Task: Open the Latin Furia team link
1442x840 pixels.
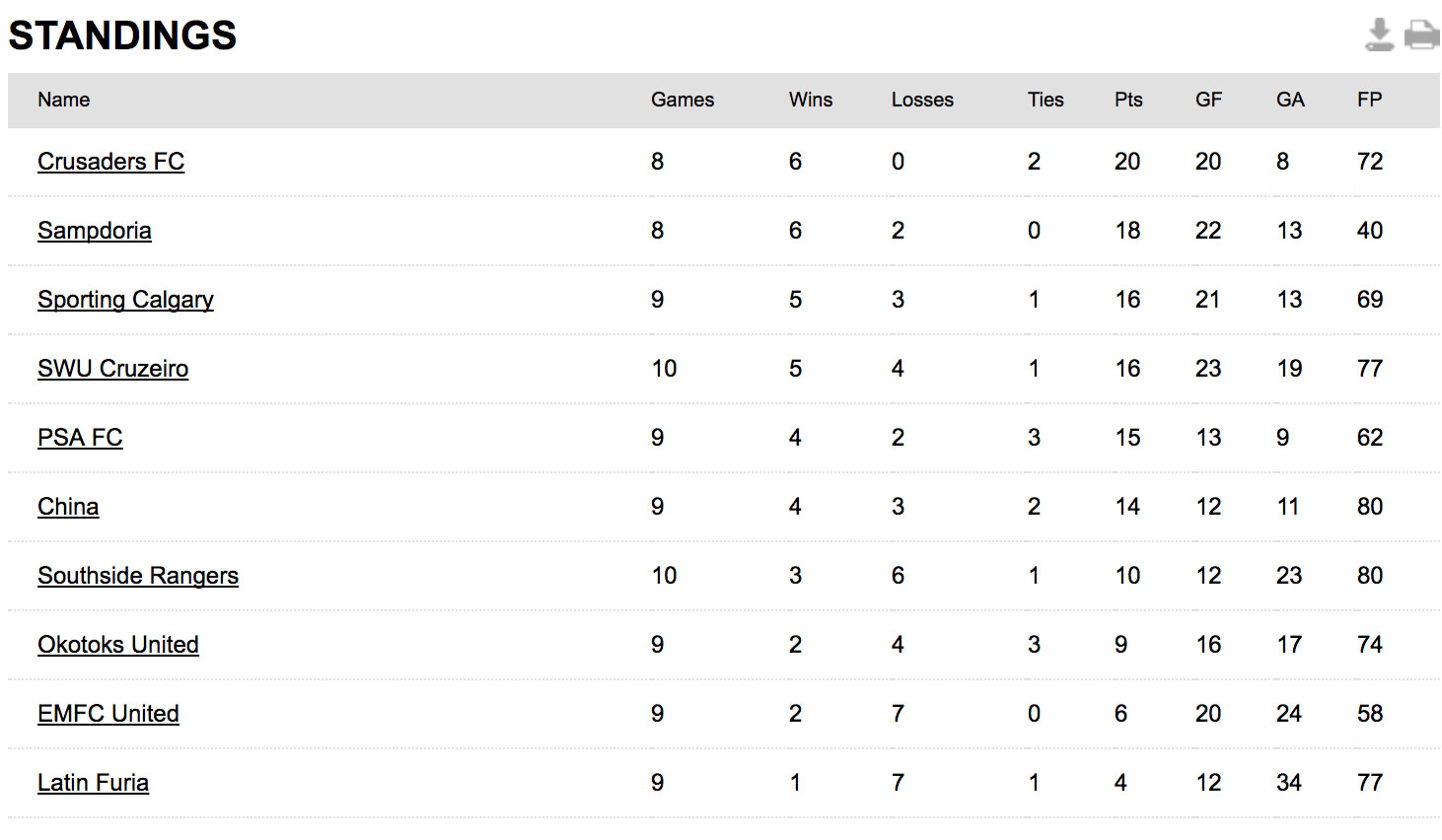Action: tap(93, 783)
